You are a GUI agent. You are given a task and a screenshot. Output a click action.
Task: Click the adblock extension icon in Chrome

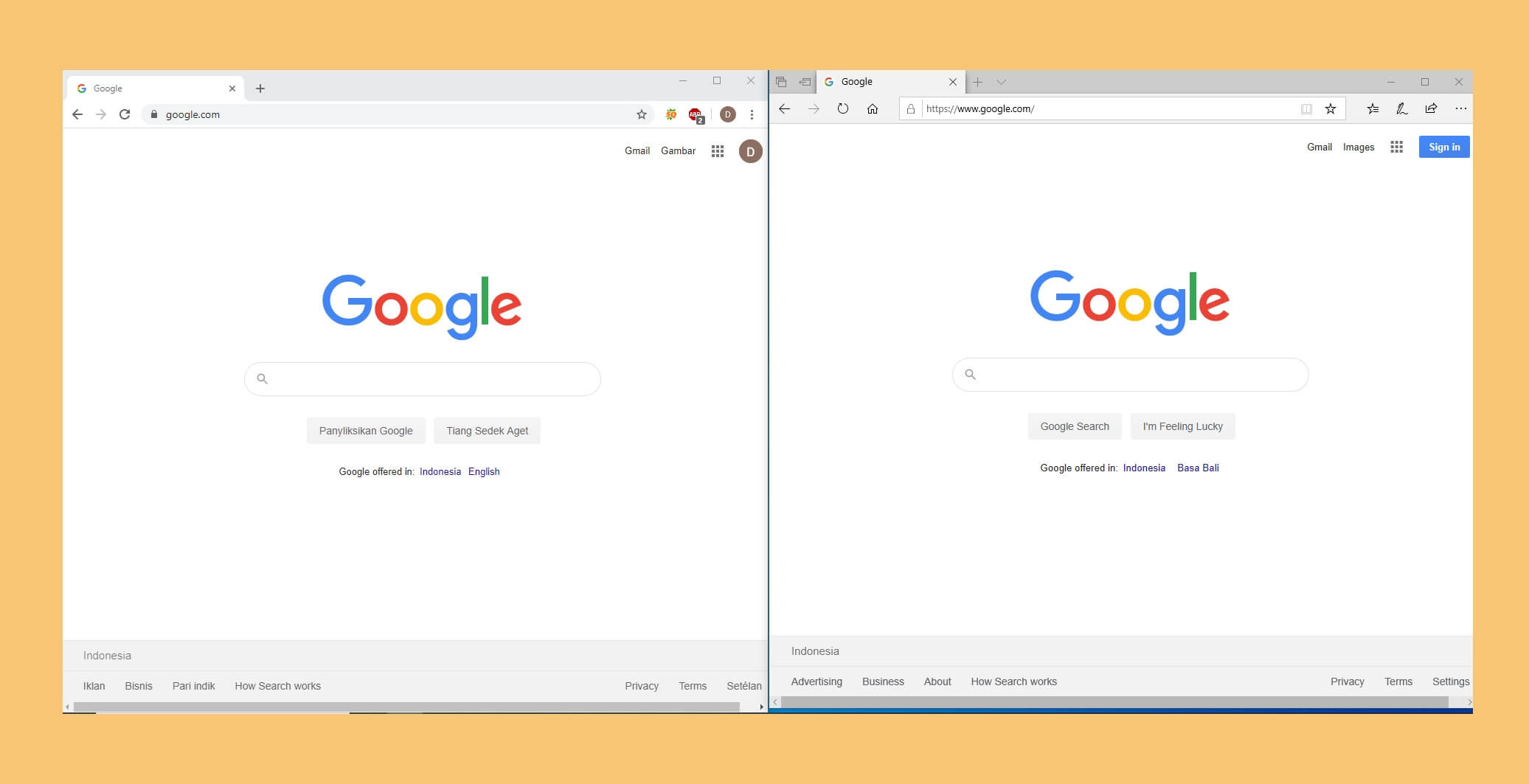(696, 115)
